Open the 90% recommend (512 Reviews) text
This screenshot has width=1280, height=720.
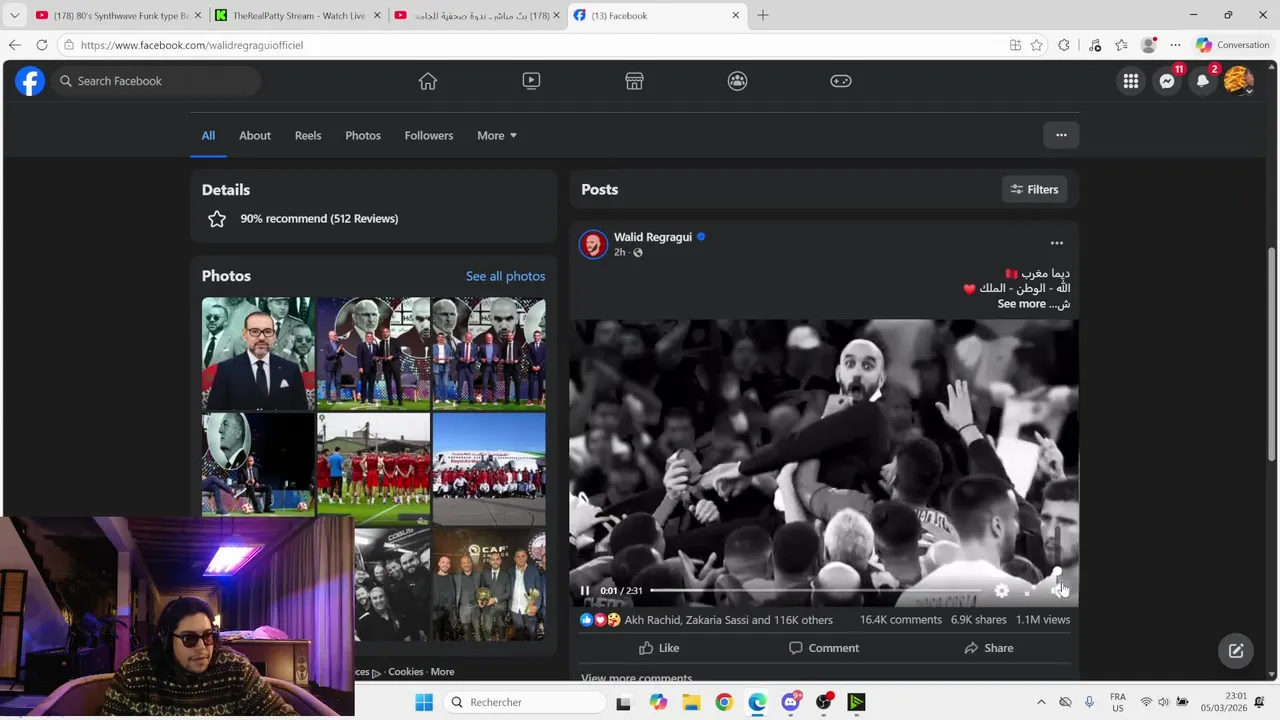pos(319,218)
